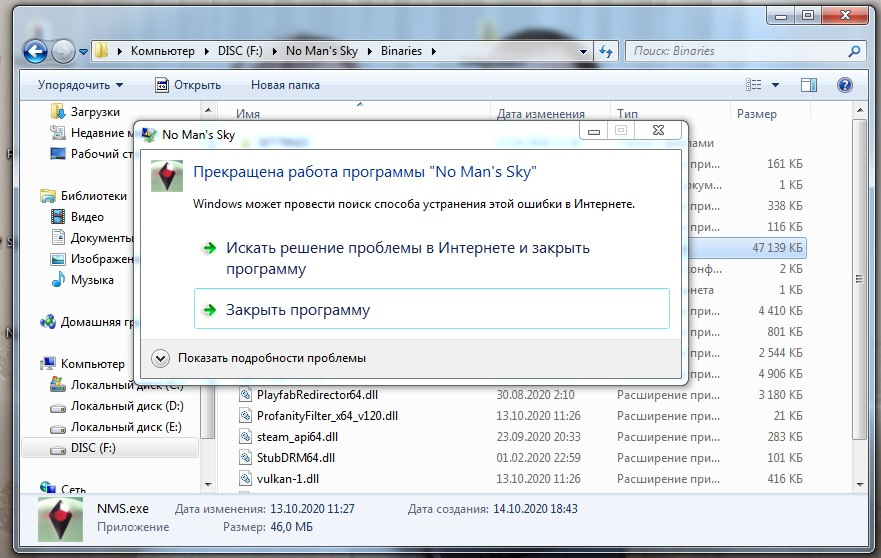Screen dimensions: 881x558
Task: Select Компьютер in the address breadcrumb
Action: click(162, 51)
